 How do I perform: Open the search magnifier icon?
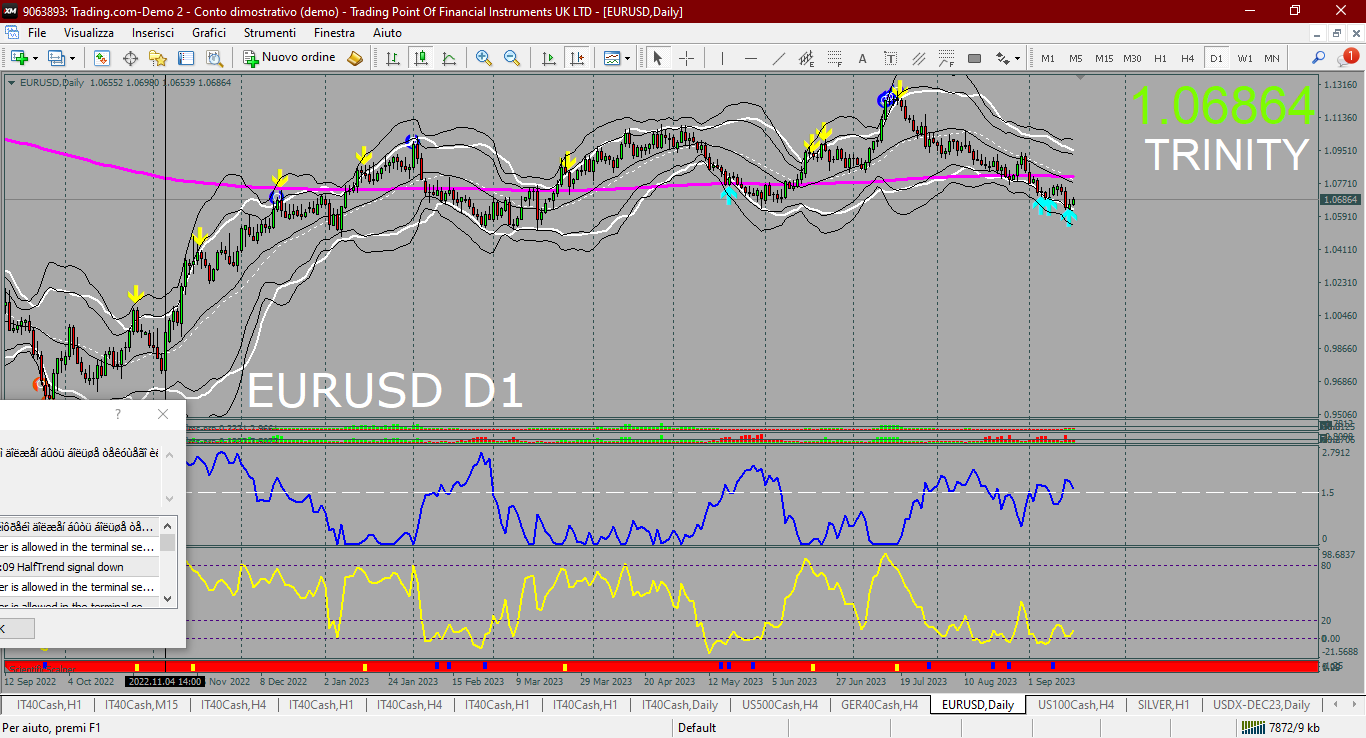1318,58
